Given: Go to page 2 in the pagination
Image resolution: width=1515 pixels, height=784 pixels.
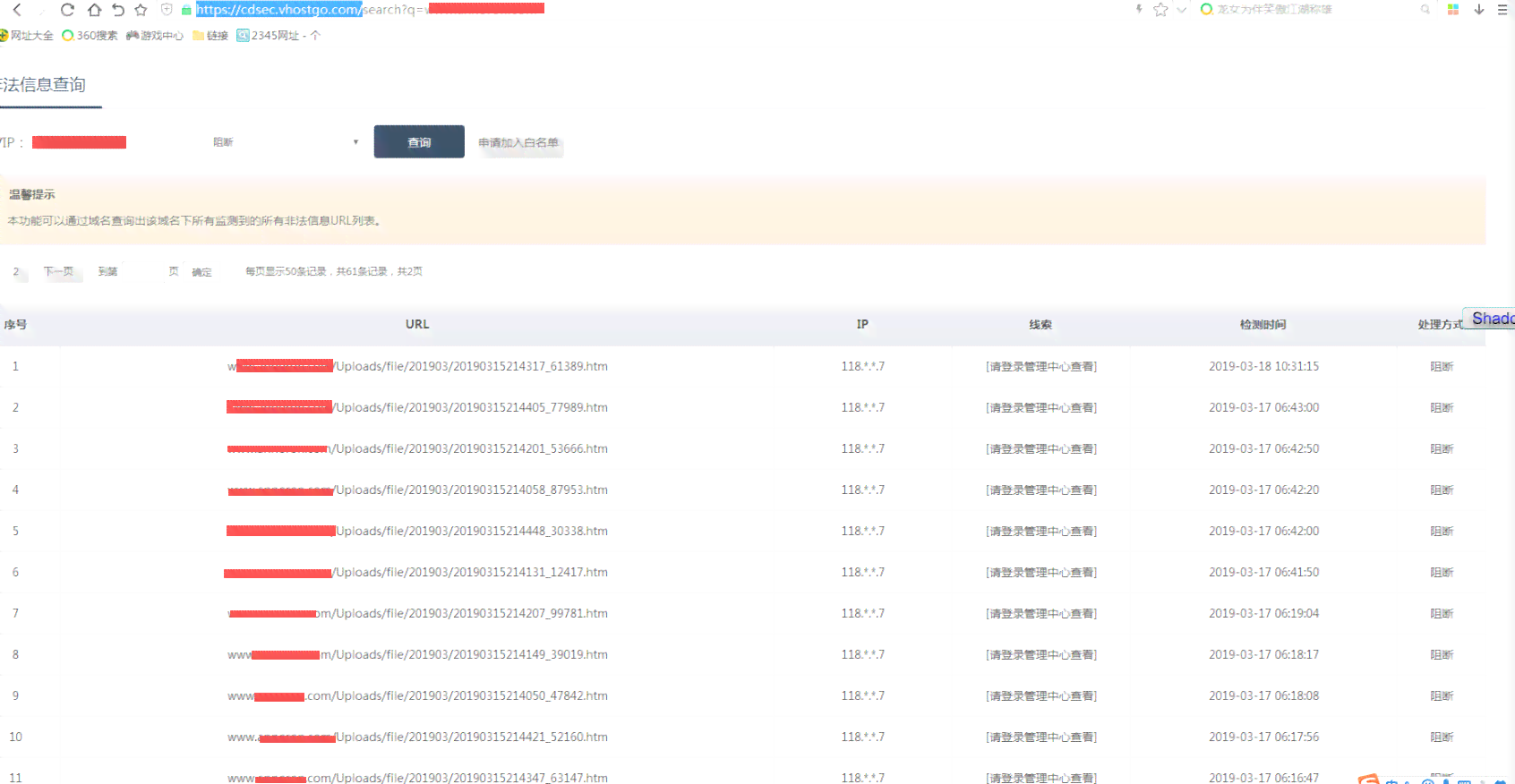Looking at the screenshot, I should [x=16, y=271].
